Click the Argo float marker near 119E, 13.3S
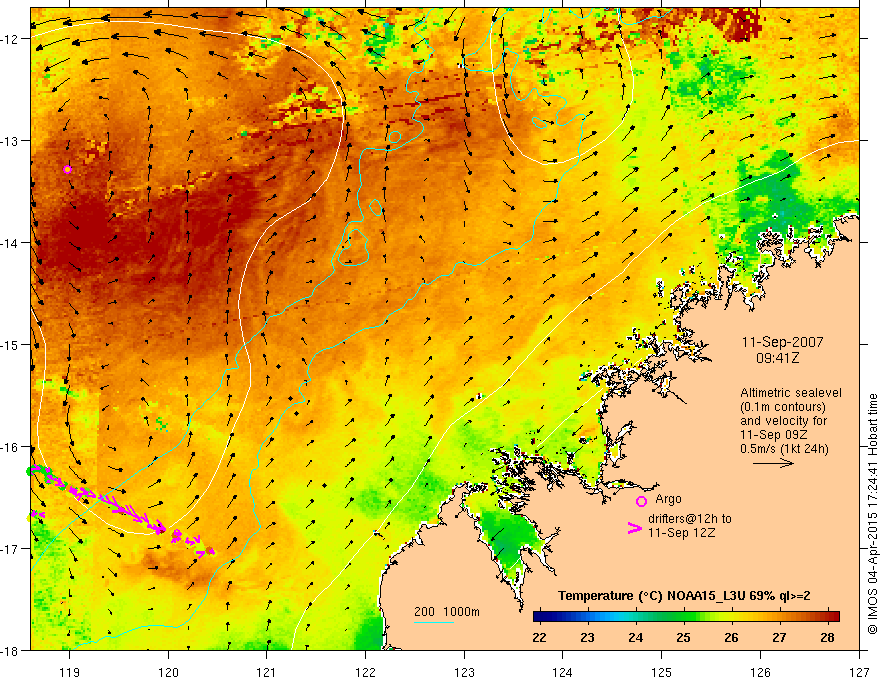The width and height of the screenshot is (880, 680). pos(67,169)
